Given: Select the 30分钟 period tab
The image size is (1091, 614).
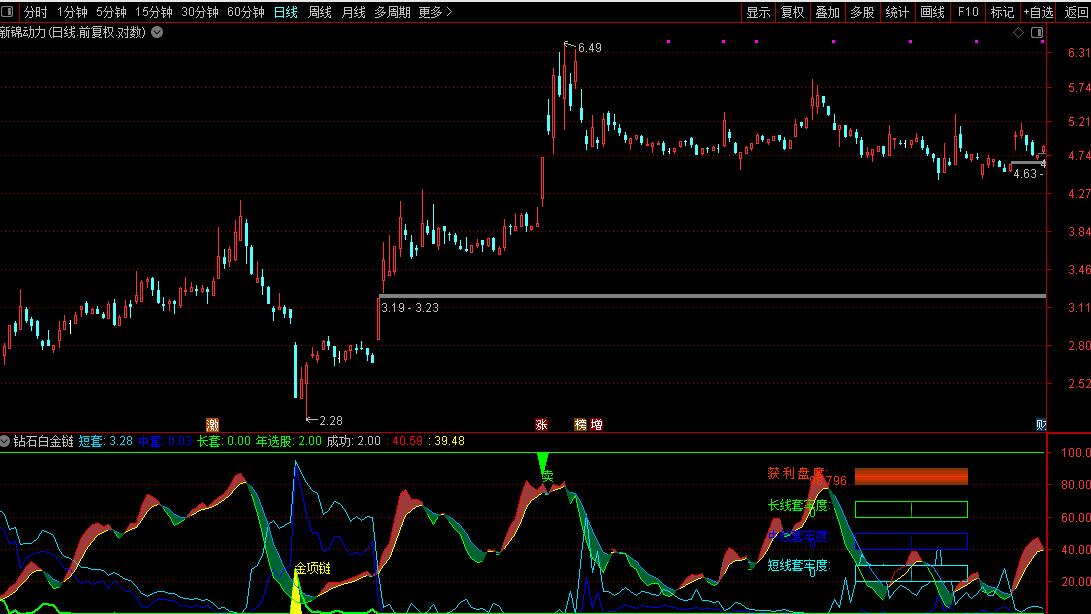Looking at the screenshot, I should coord(200,12).
